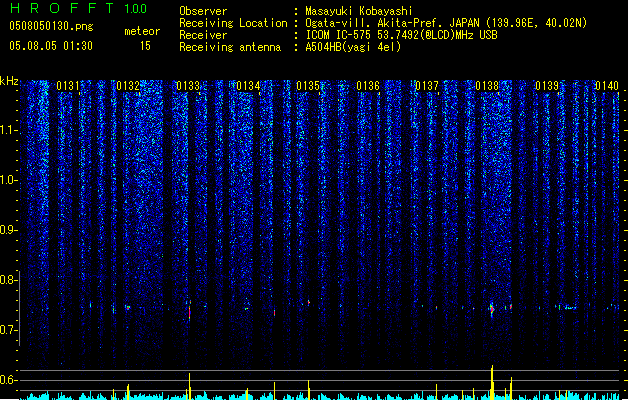Click the 0135 time marker
Viewport: 629px width, 400px height.
pos(308,86)
